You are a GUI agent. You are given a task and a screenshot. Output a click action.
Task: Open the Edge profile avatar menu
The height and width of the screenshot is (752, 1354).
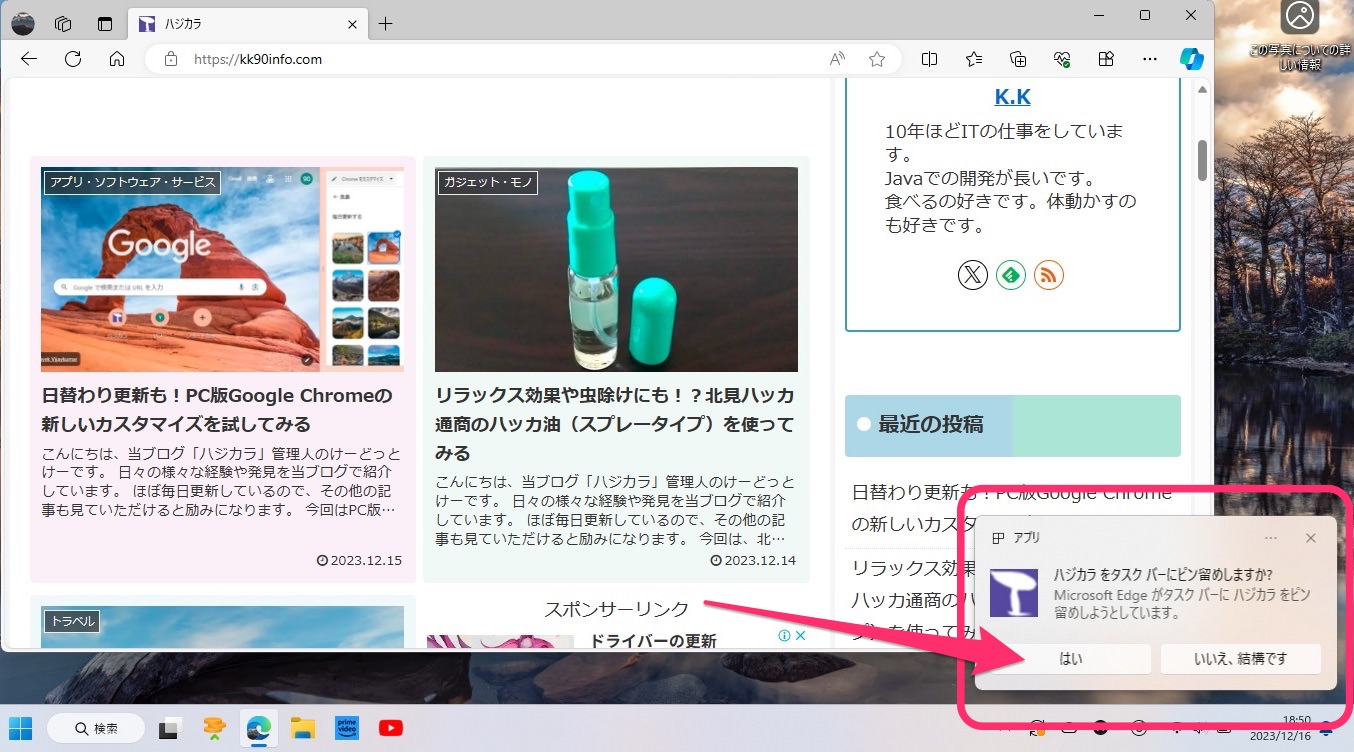[x=22, y=23]
